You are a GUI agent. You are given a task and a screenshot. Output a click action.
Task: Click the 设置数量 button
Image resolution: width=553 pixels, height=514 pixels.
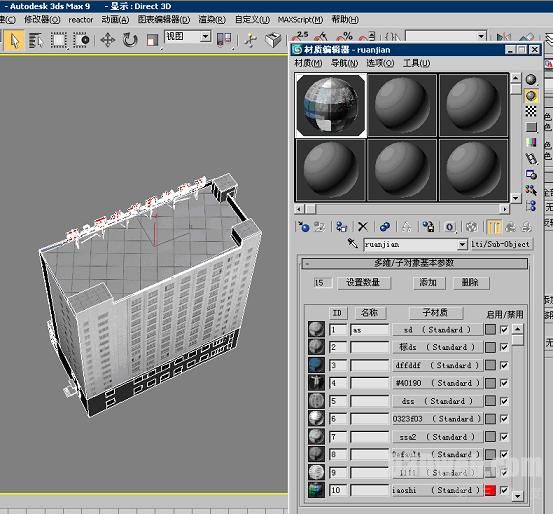point(364,283)
